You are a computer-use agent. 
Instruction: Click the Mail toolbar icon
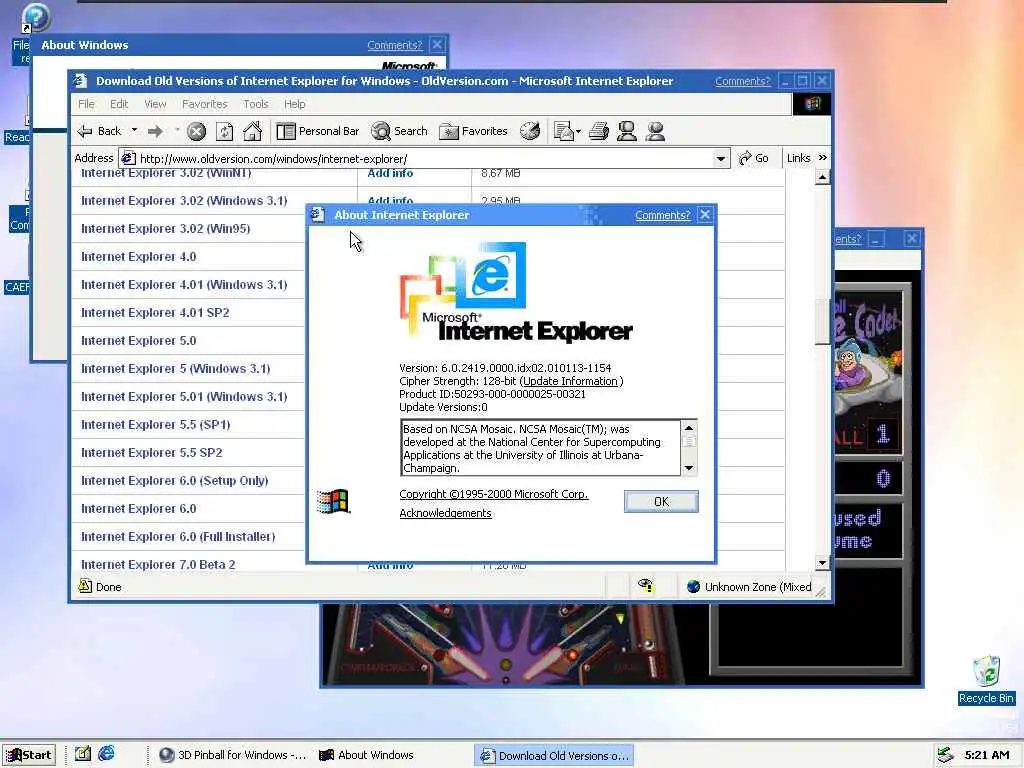[x=566, y=131]
